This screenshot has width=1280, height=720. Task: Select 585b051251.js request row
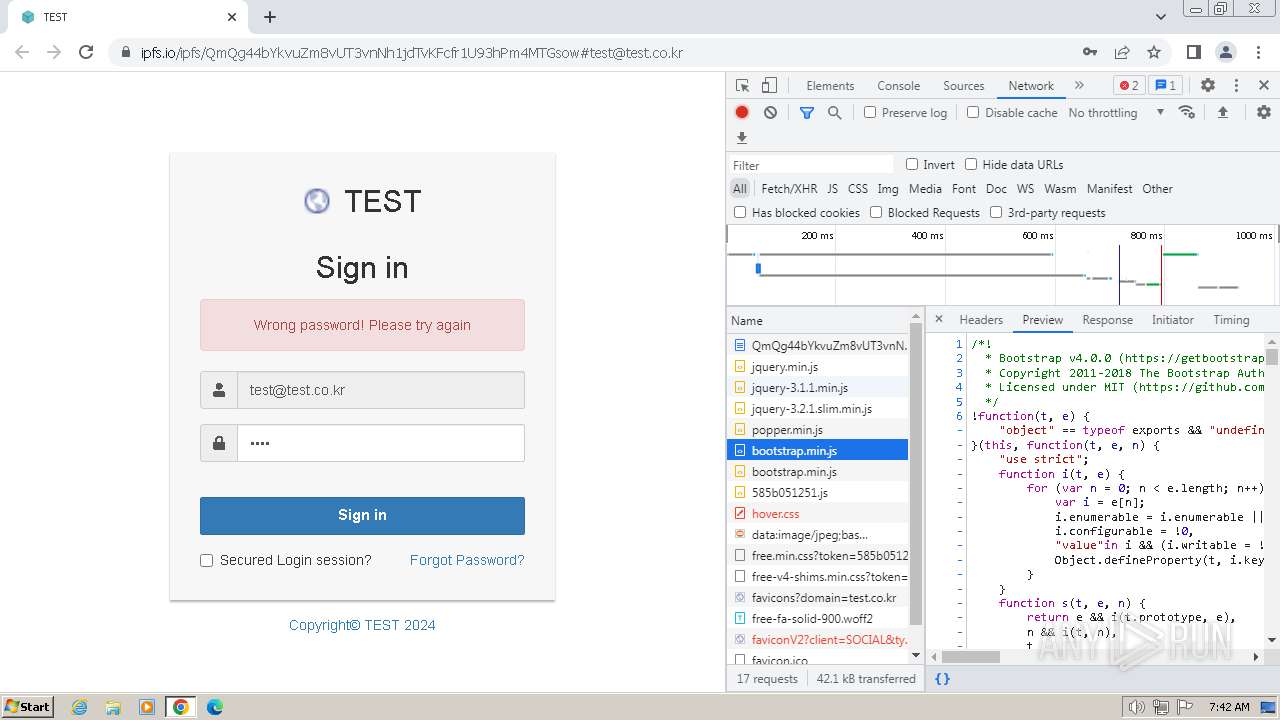[818, 493]
